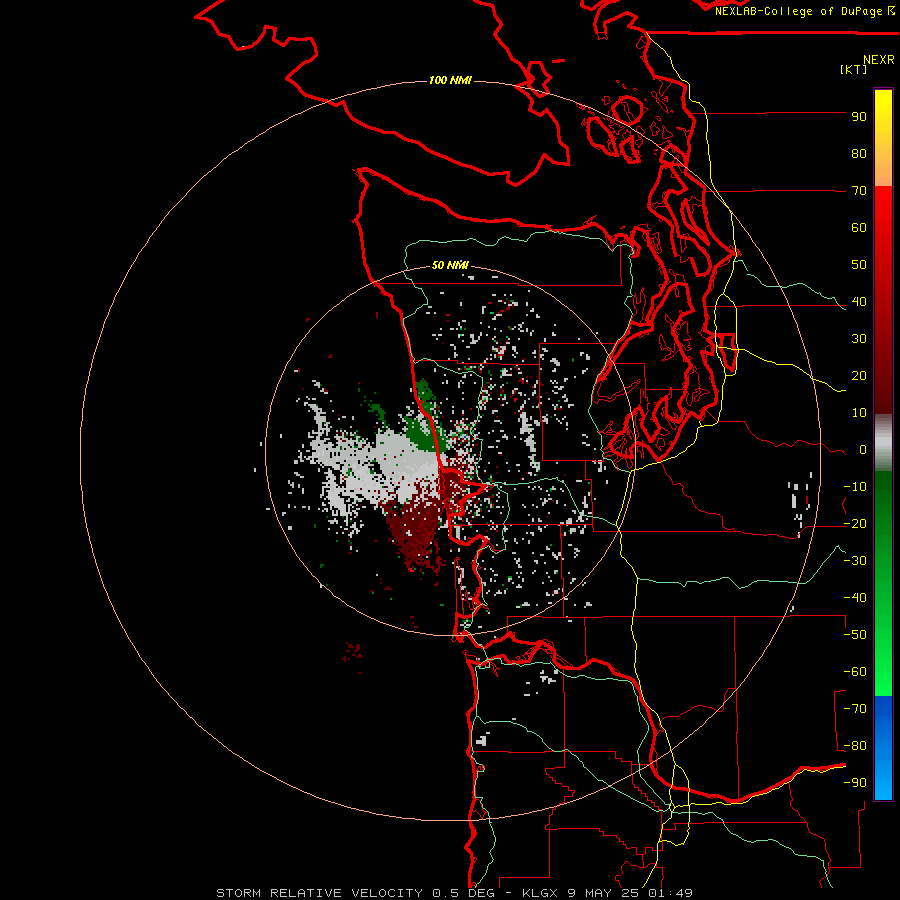Click the 100 NMI range ring label
The image size is (900, 900).
[x=450, y=80]
